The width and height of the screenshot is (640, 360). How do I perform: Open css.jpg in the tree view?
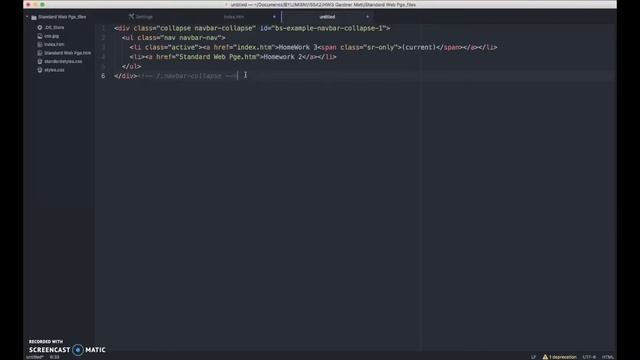pos(51,36)
